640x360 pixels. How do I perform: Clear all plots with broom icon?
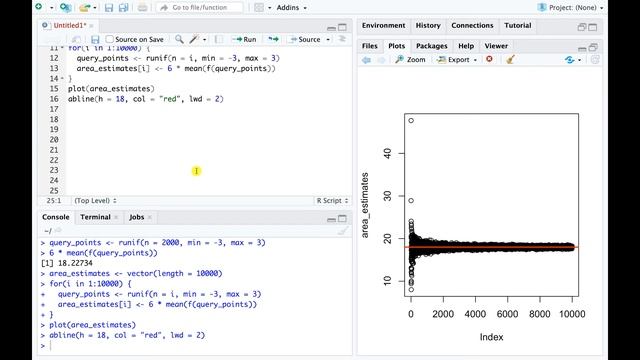pos(510,60)
